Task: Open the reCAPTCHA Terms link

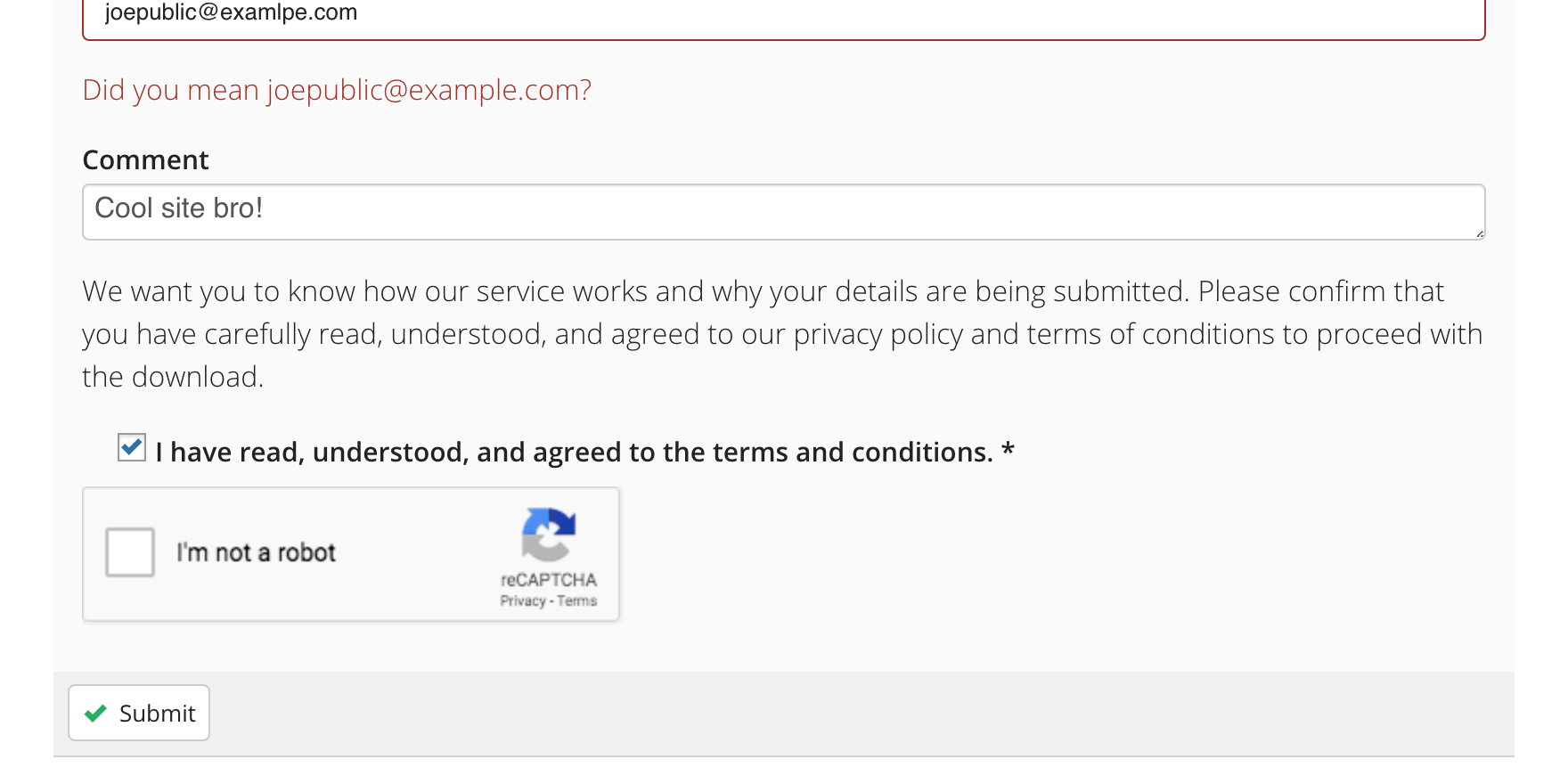Action: click(x=577, y=601)
